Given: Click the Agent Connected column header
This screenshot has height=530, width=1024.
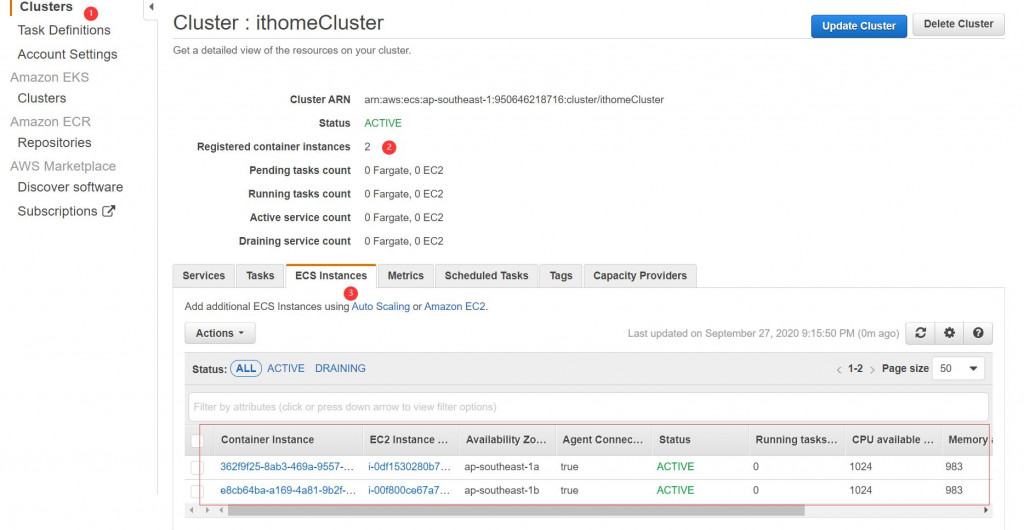Looking at the screenshot, I should [x=603, y=440].
